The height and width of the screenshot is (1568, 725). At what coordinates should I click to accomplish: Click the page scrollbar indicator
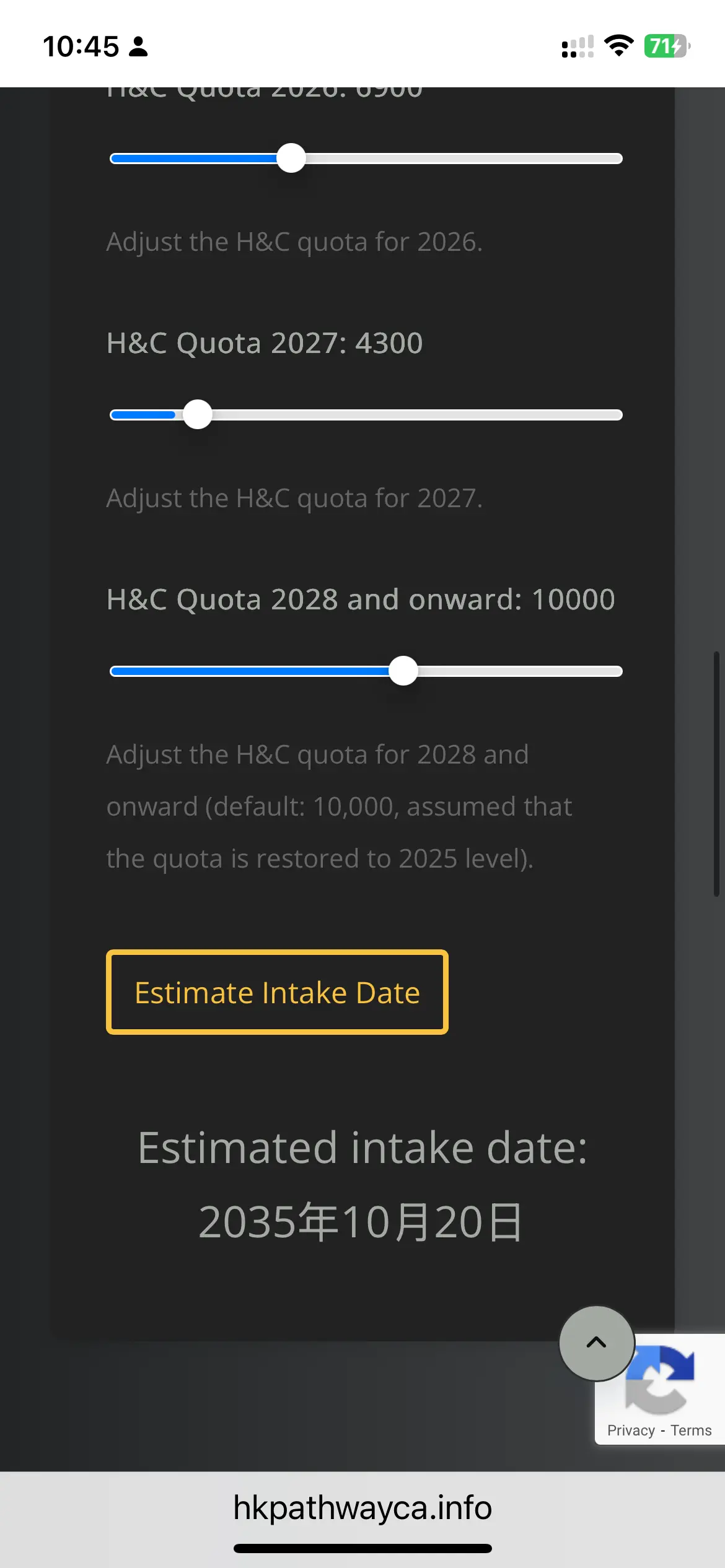716,773
